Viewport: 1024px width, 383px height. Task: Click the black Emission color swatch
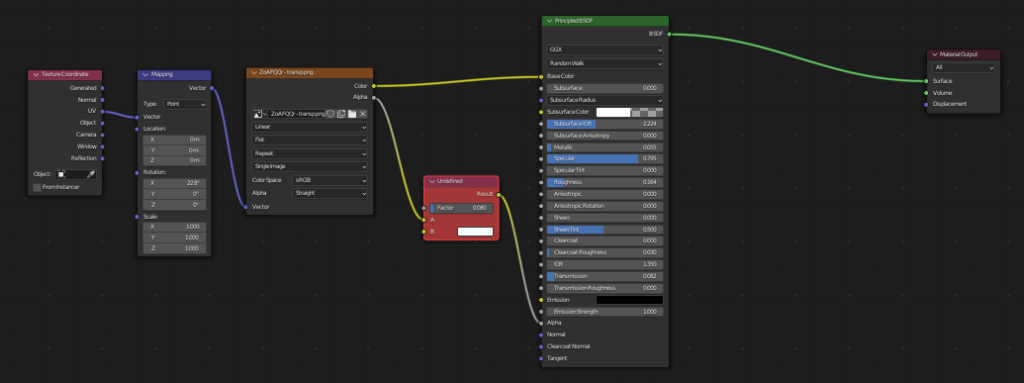[630, 300]
